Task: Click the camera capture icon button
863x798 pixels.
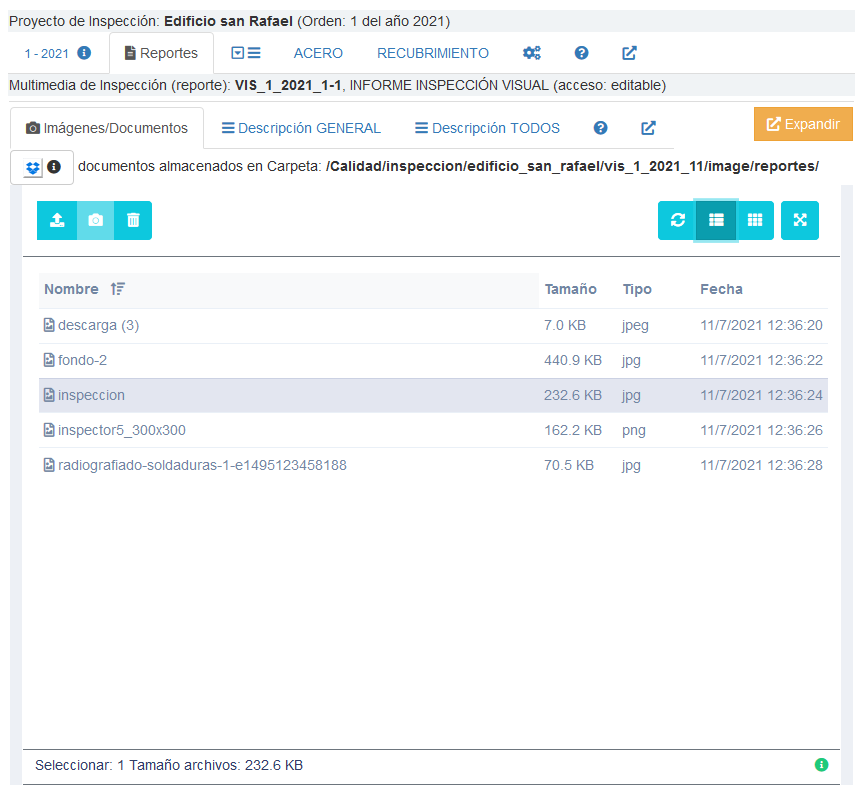Action: click(95, 221)
